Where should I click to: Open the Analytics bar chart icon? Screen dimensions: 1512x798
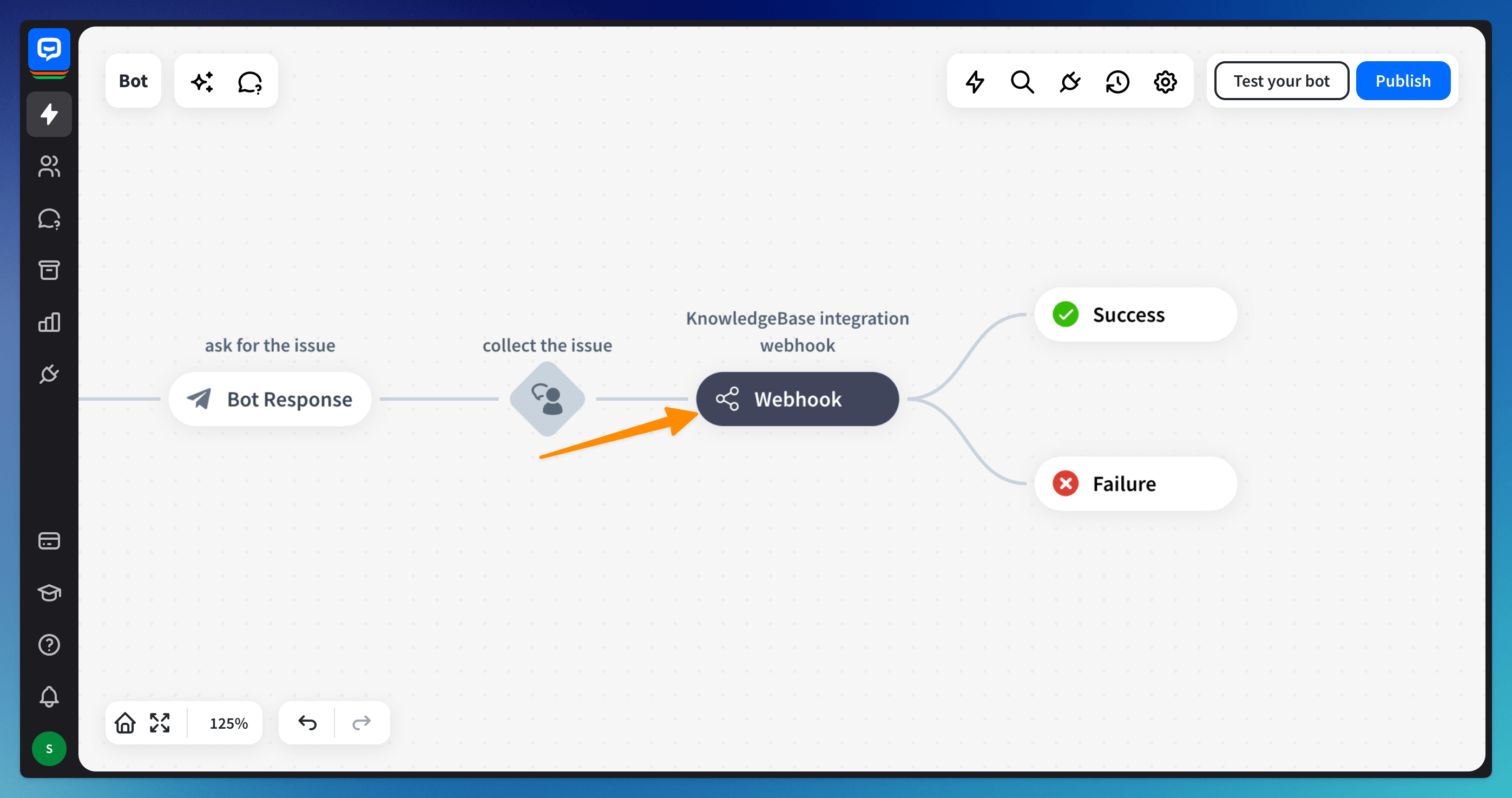pos(49,322)
